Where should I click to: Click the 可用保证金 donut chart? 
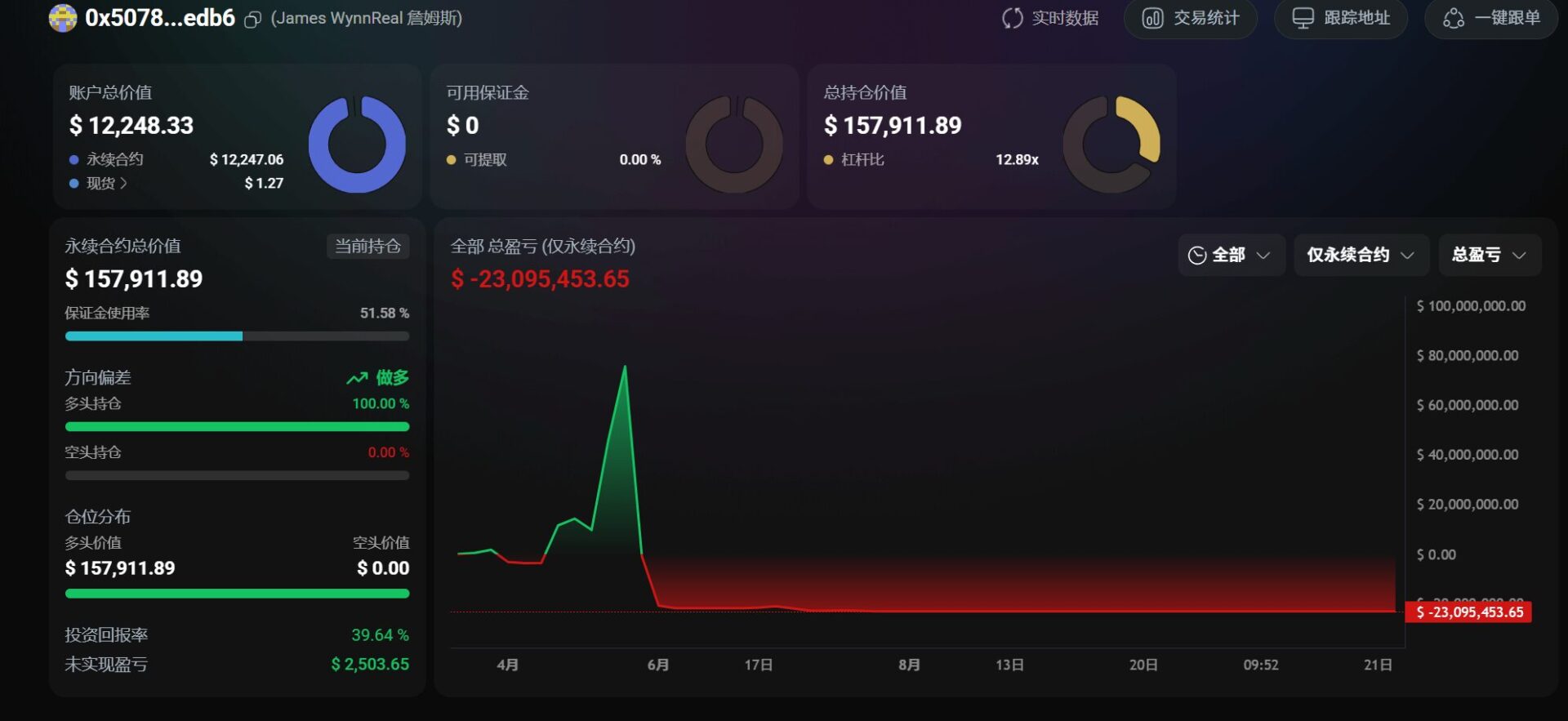point(734,145)
